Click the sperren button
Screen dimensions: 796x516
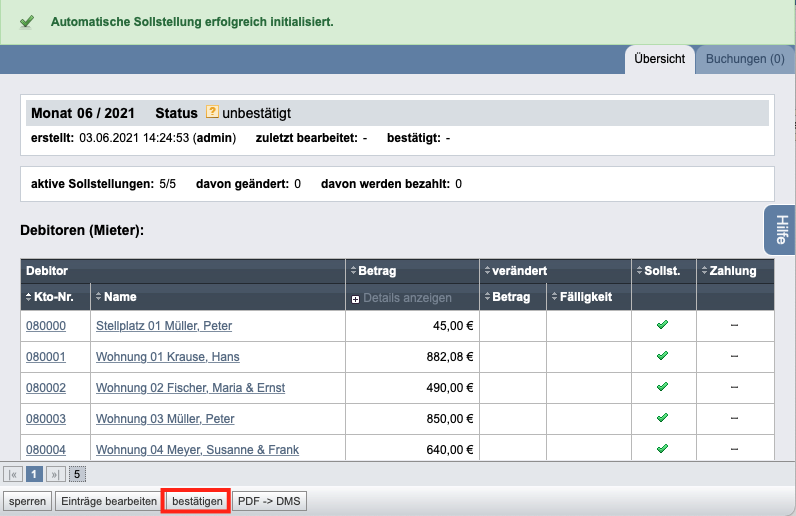27,501
